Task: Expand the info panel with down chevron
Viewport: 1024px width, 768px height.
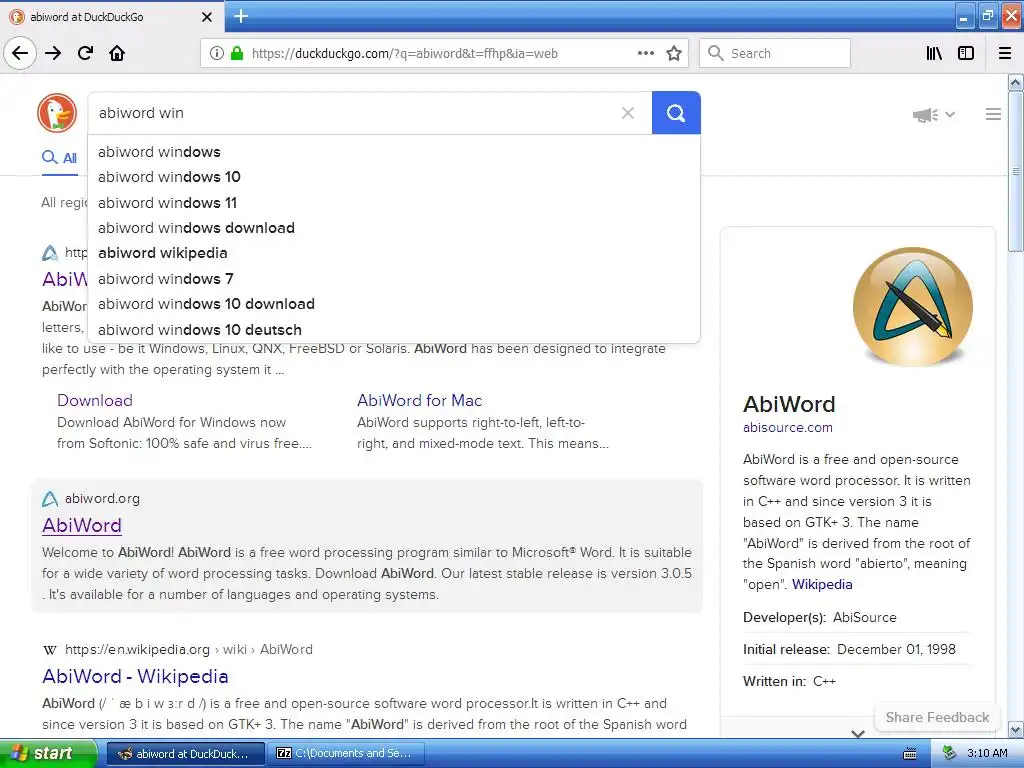Action: click(858, 733)
